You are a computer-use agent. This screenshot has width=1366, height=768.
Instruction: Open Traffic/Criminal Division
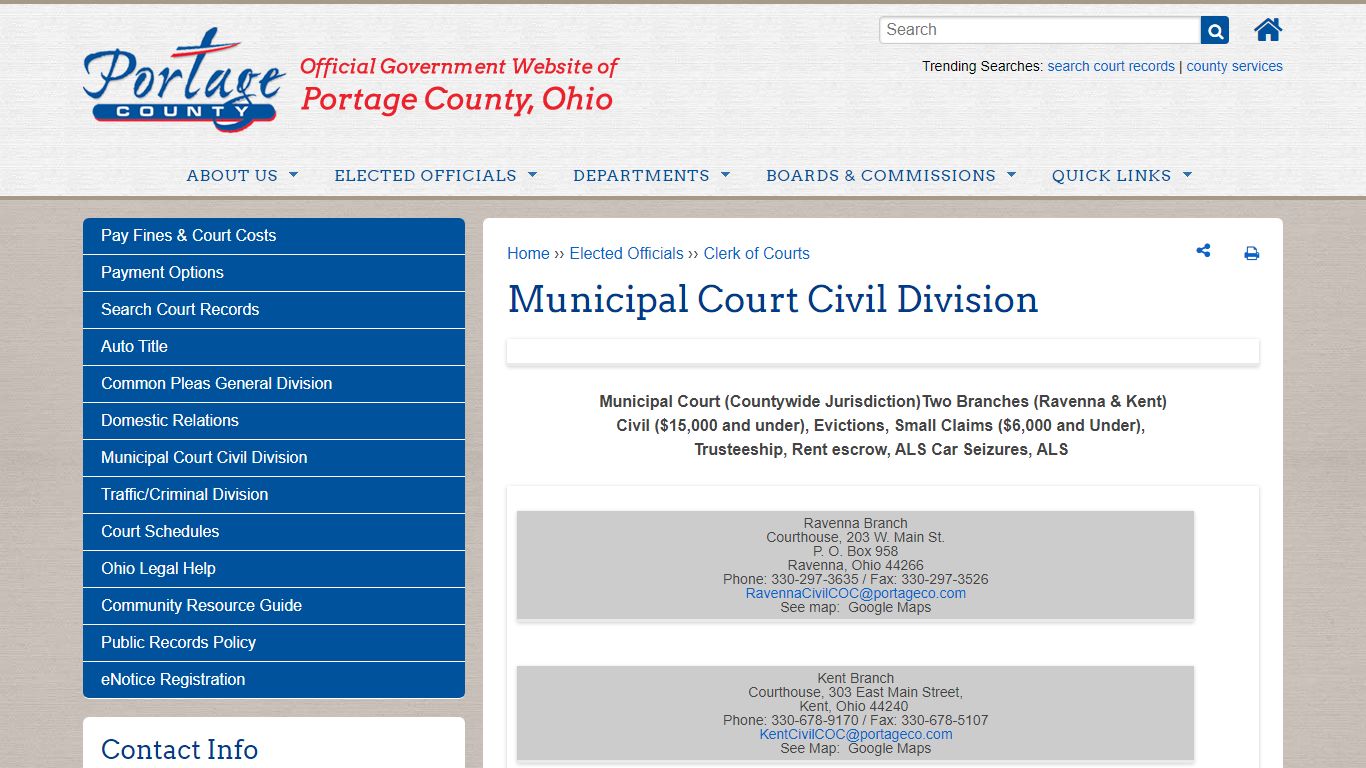[x=274, y=495]
